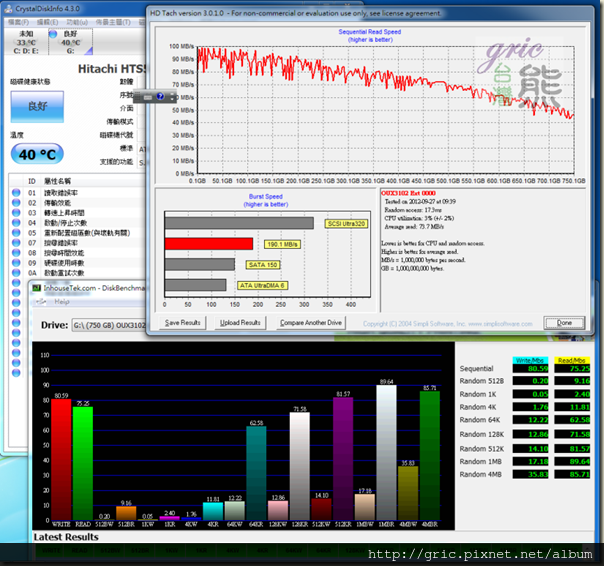Click the Latest Results heading in DiskBenchmark
604x566 pixels.
point(66,537)
